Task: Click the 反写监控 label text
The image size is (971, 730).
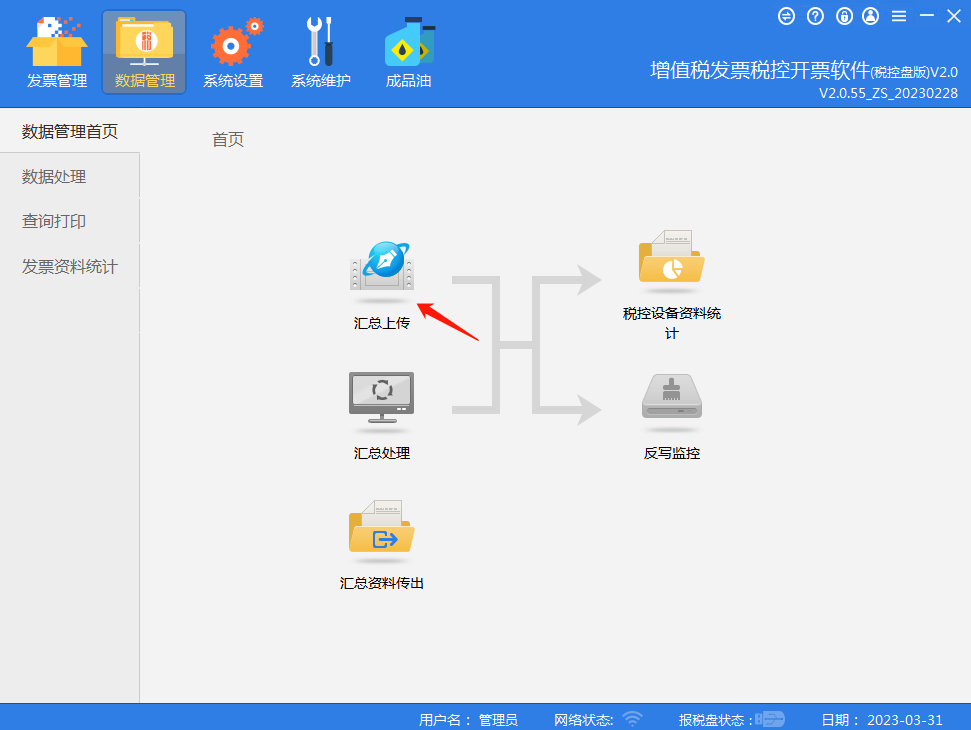Action: pyautogui.click(x=672, y=453)
